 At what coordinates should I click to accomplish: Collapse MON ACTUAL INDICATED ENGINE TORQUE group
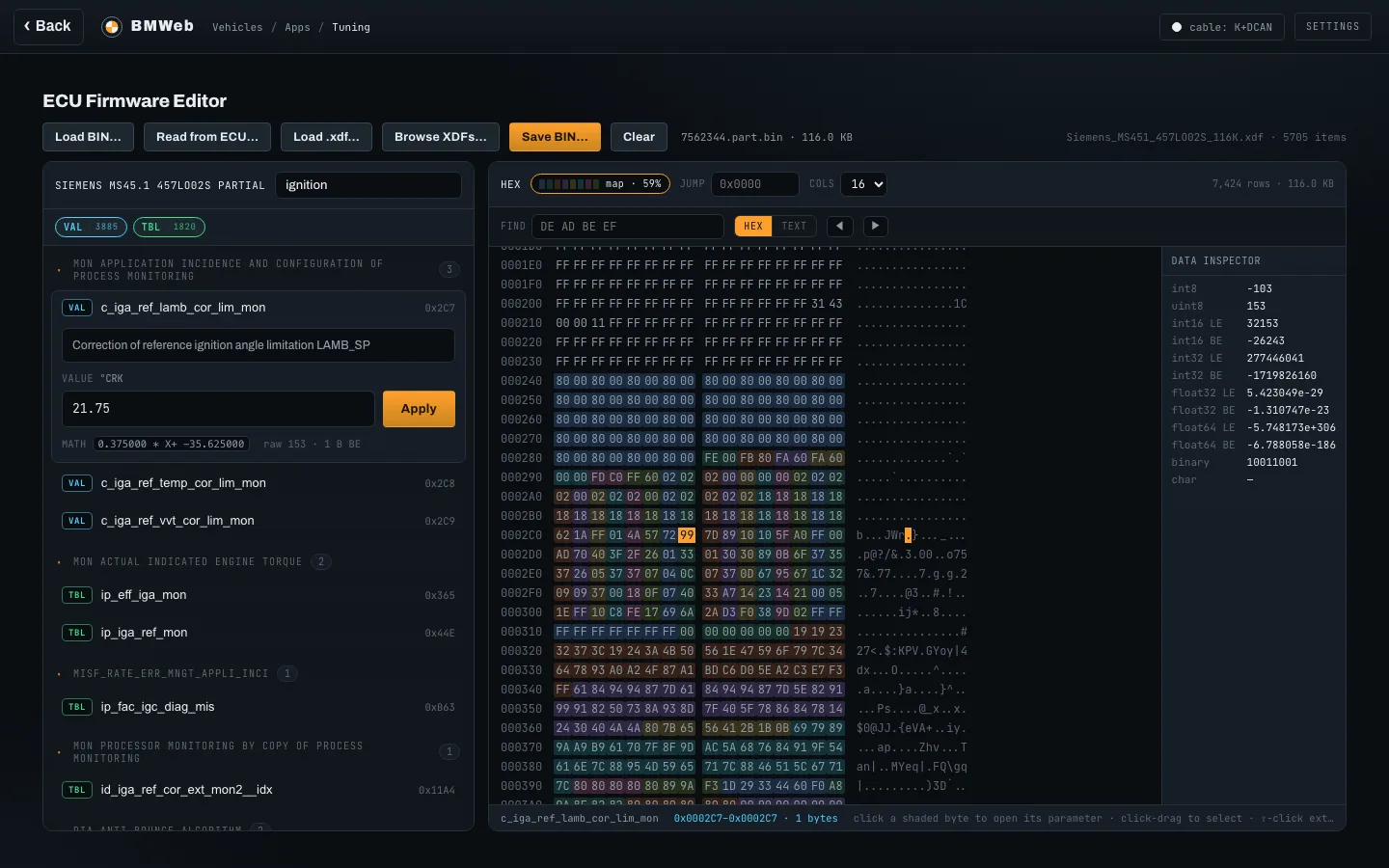258,561
